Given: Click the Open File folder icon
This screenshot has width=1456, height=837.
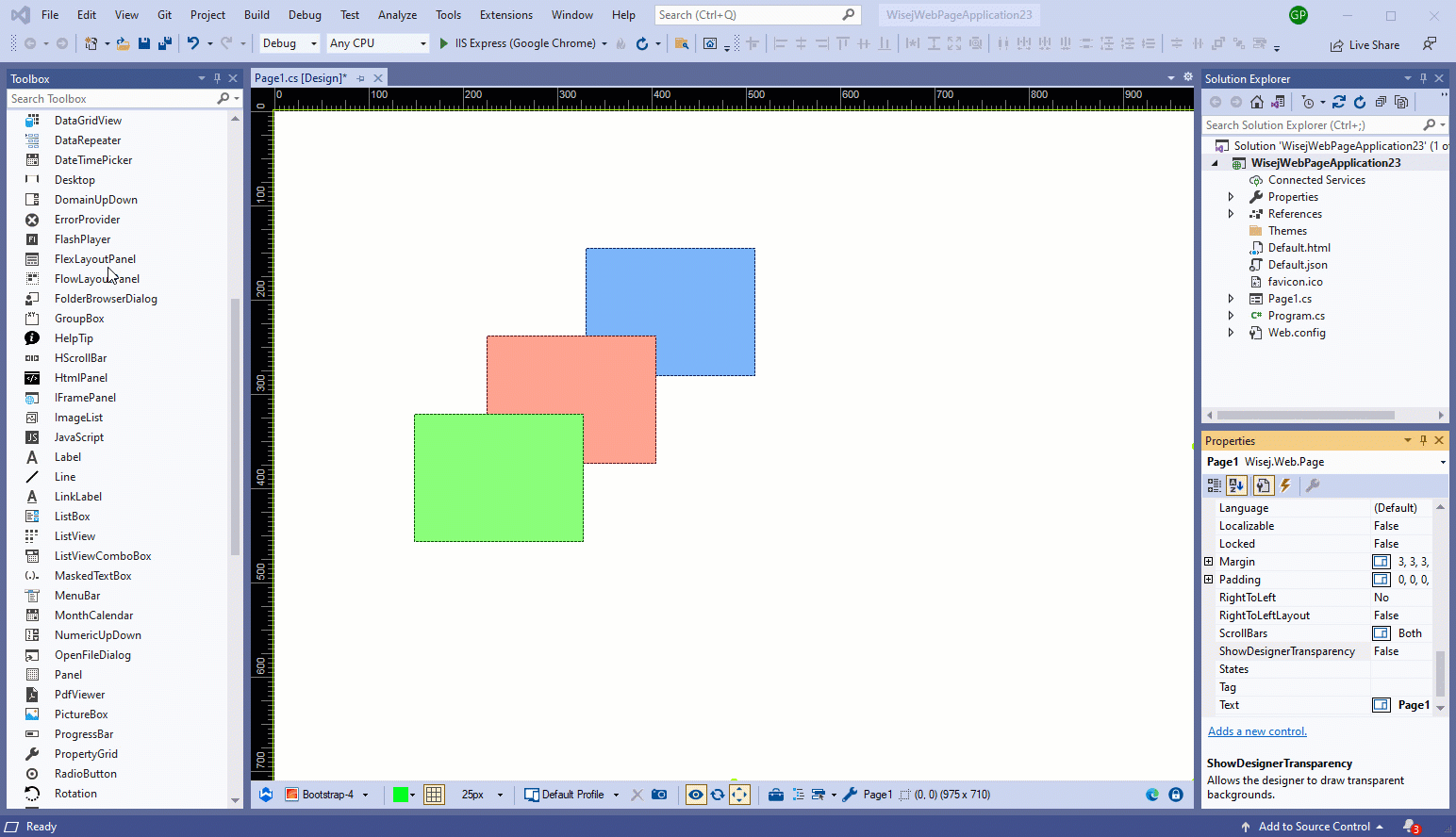Looking at the screenshot, I should pos(123,43).
